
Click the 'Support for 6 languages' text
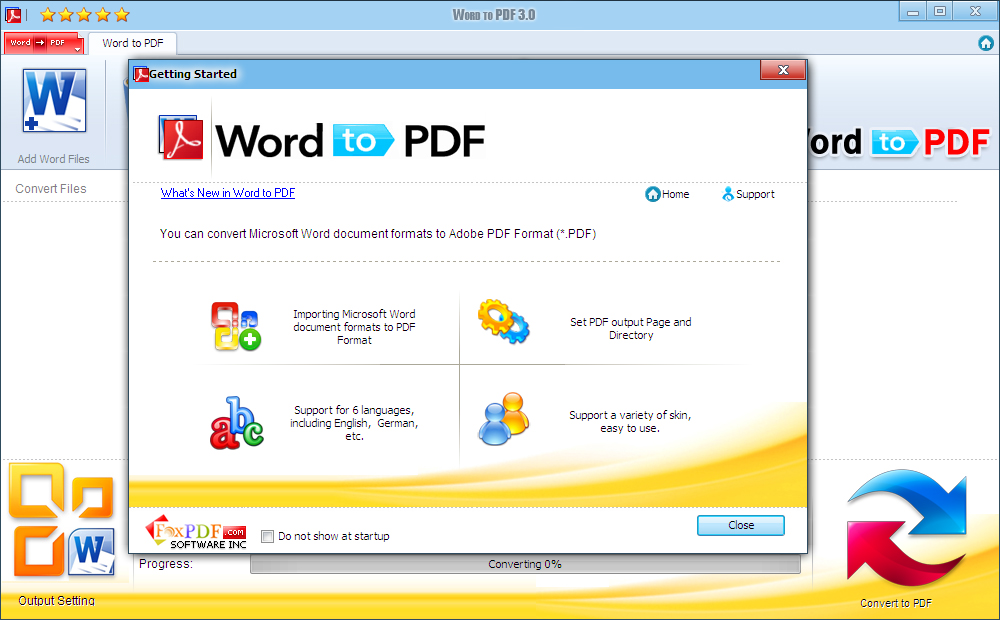[x=354, y=423]
